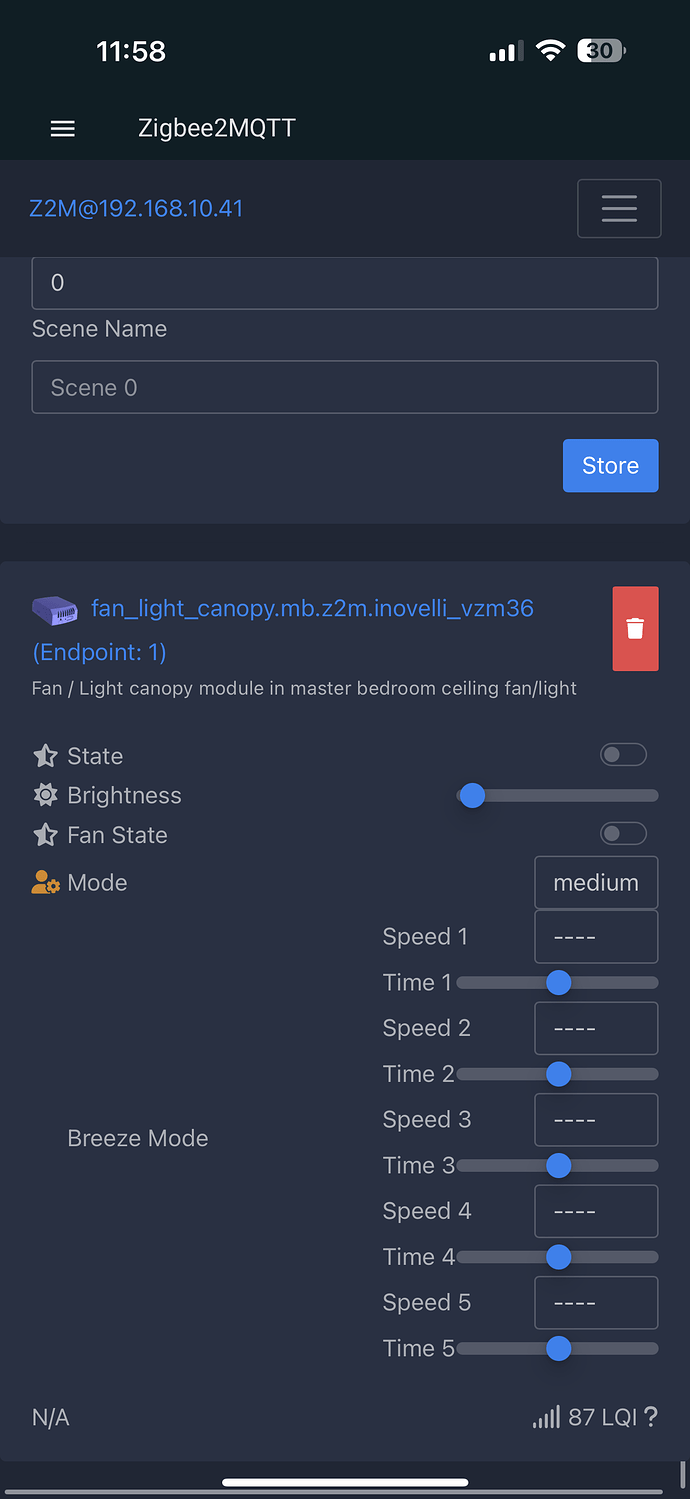Open the Speed 1 dropdown
This screenshot has width=690, height=1499.
[596, 937]
